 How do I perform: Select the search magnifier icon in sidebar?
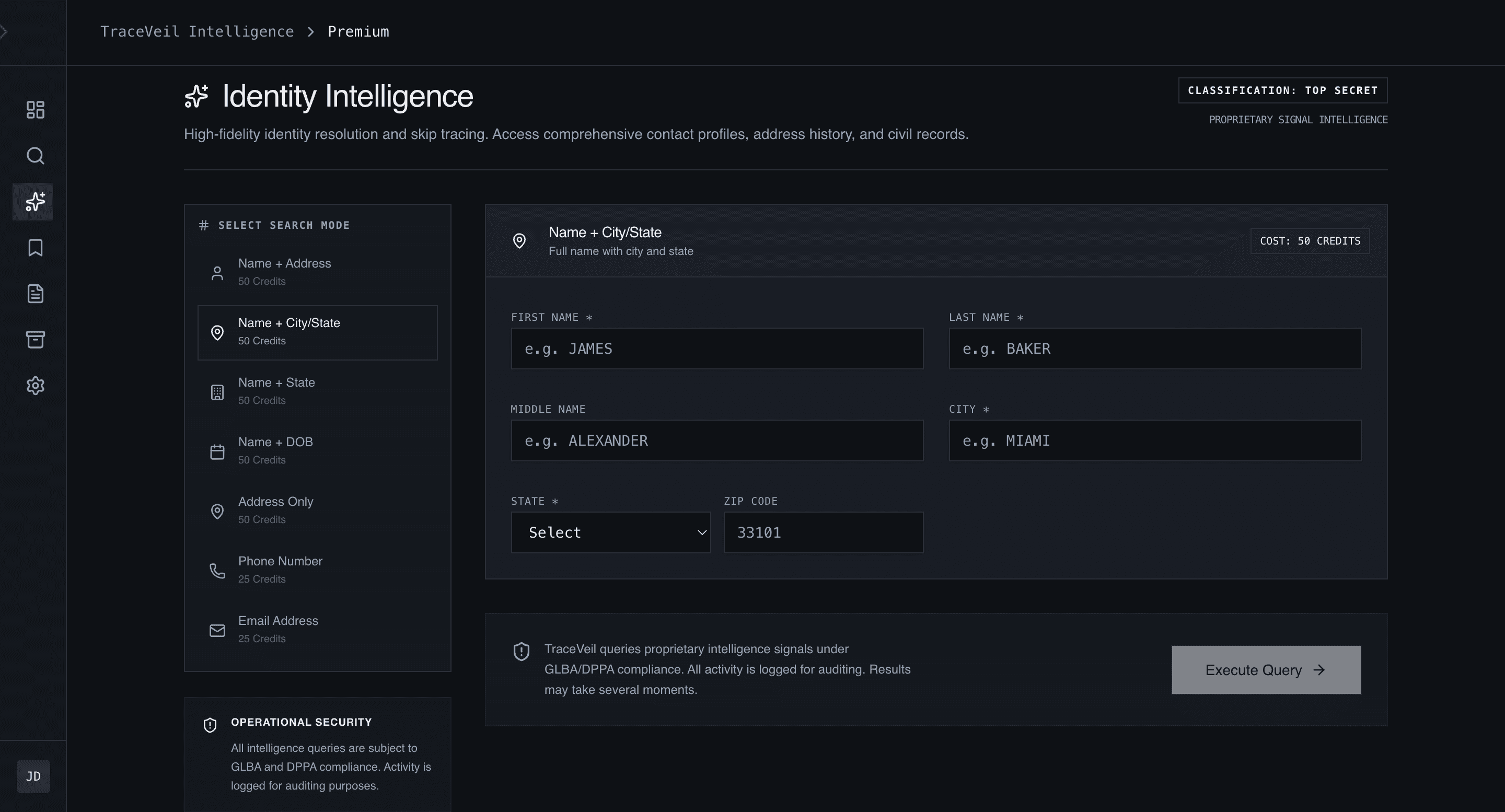35,156
